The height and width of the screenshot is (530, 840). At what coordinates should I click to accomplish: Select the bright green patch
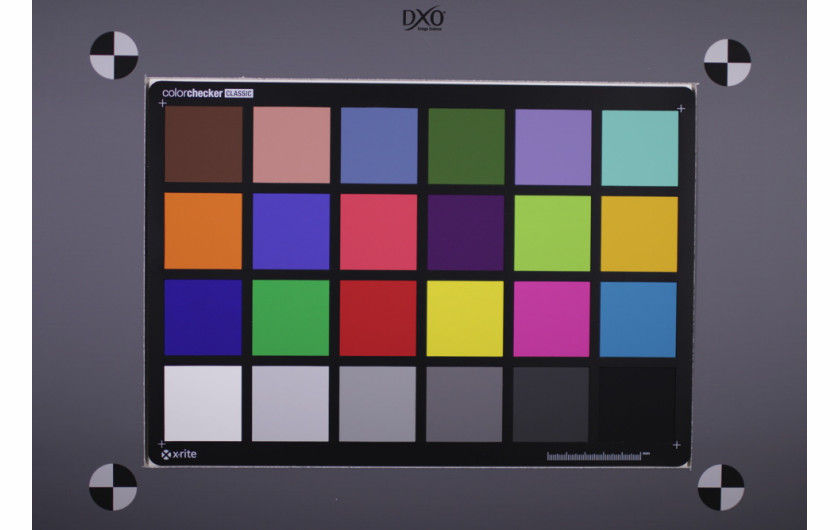point(290,318)
